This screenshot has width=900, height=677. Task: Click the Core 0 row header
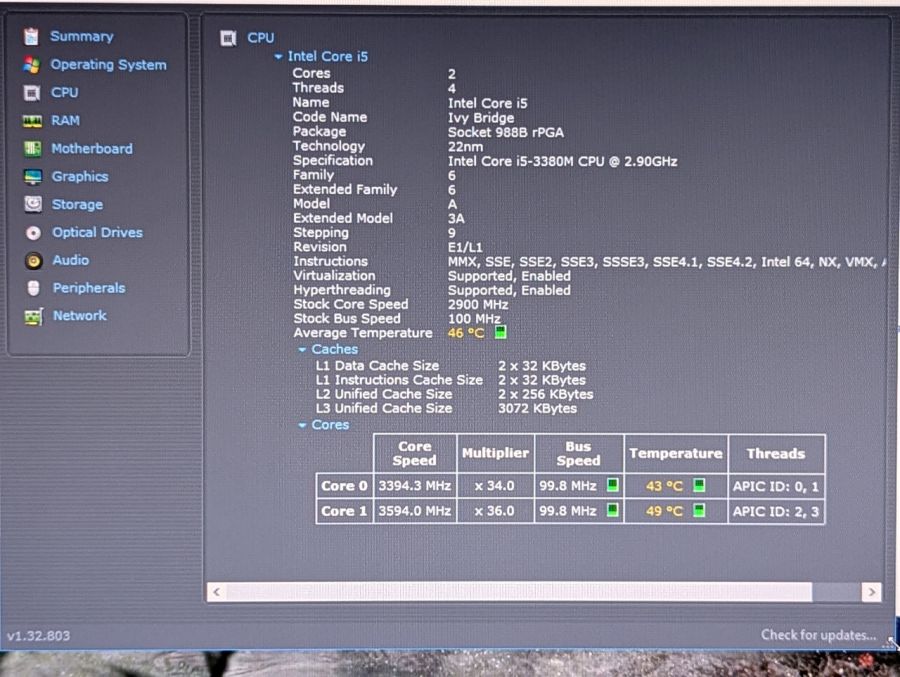point(344,486)
